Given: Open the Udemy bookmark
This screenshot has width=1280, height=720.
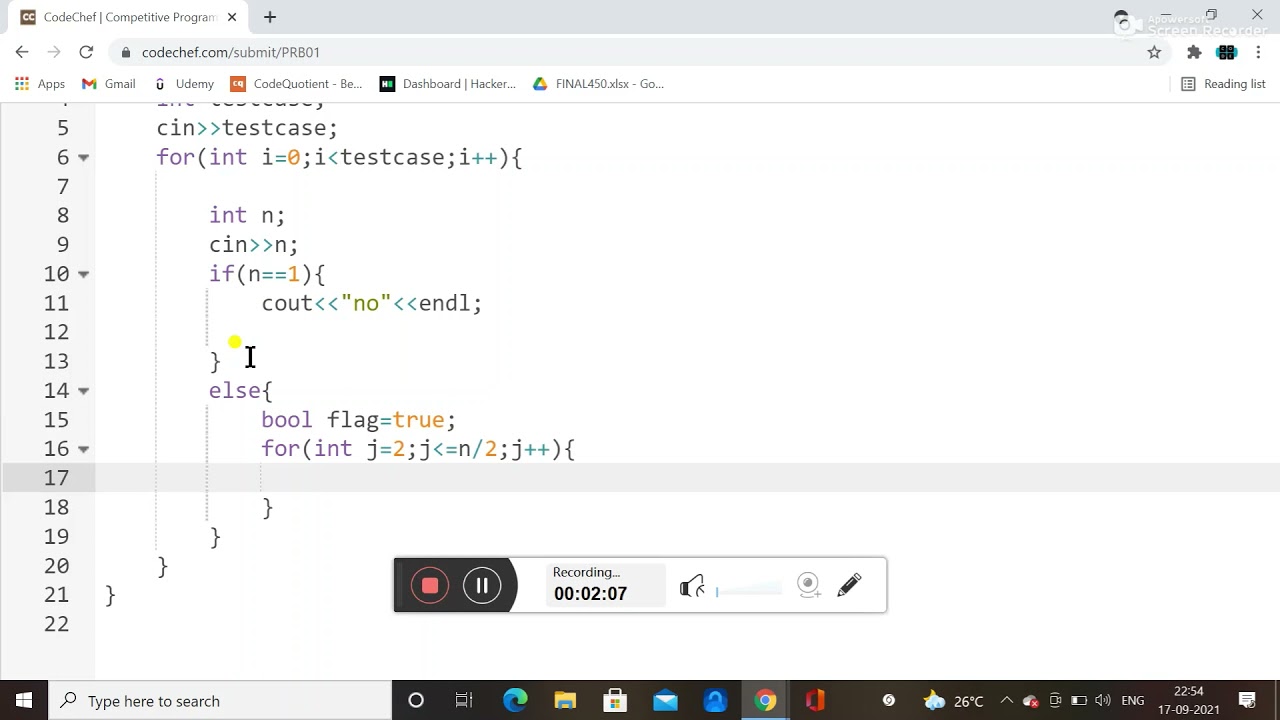Looking at the screenshot, I should coord(185,84).
